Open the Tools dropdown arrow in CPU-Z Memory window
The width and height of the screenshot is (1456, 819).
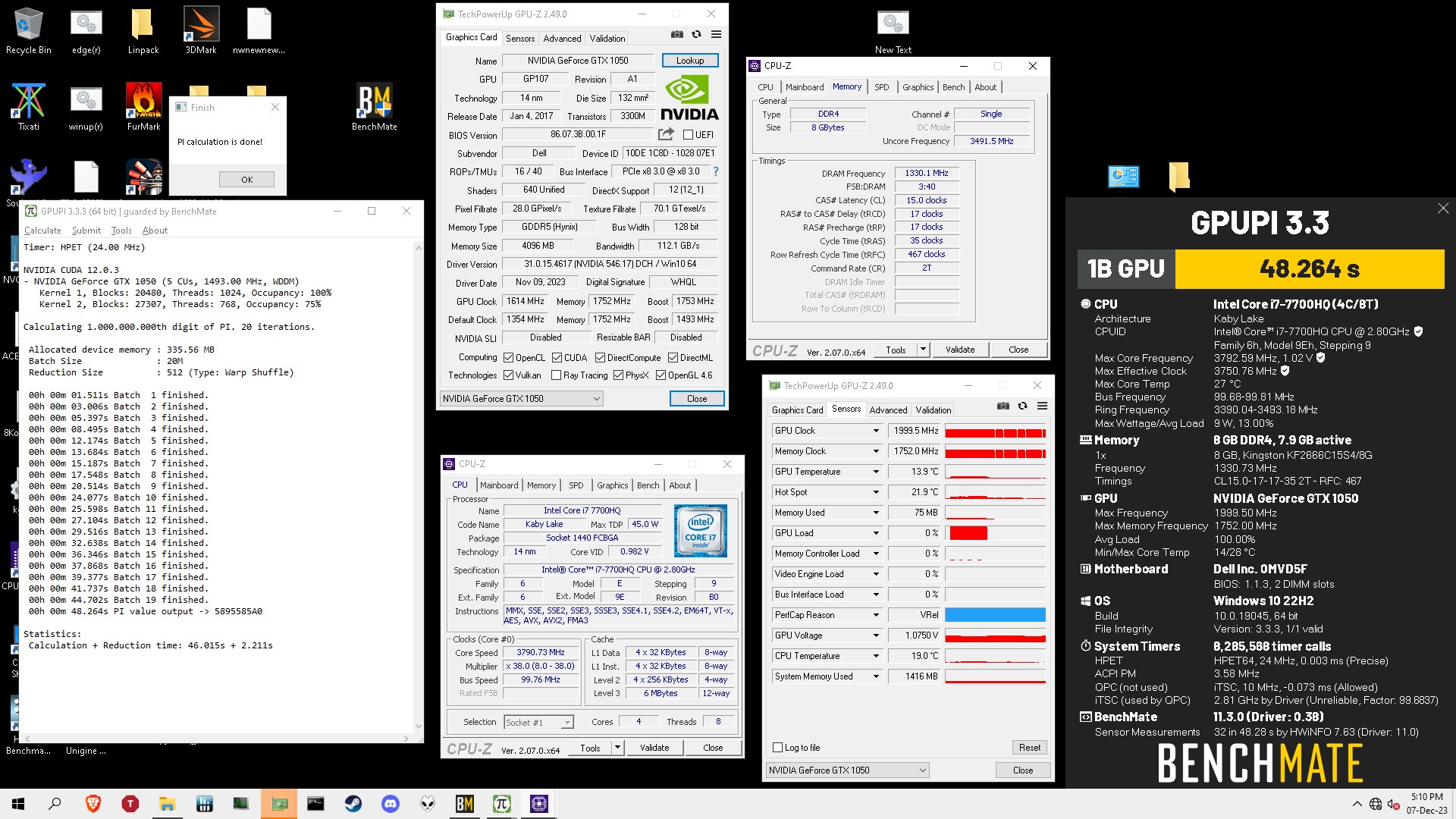pos(923,350)
